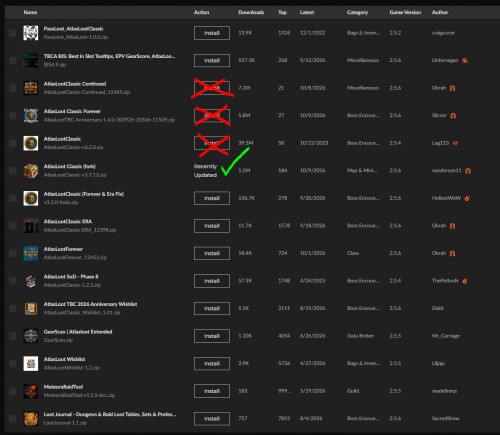The width and height of the screenshot is (500, 435).
Task: Install the AtlasLoot Wishlist addon
Action: pos(212,363)
